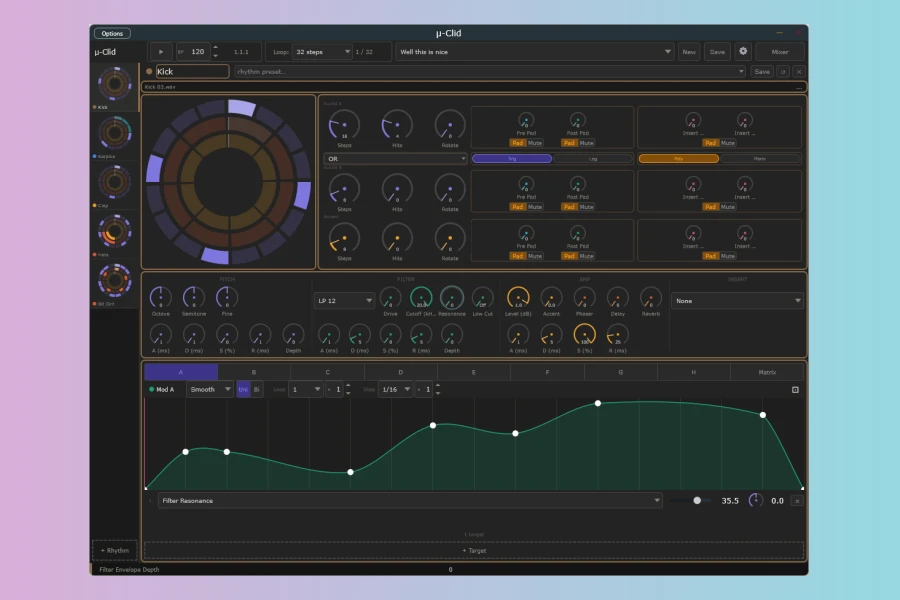Image resolution: width=900 pixels, height=600 pixels.
Task: Add a new rhythm with + Rhythm
Action: (114, 550)
